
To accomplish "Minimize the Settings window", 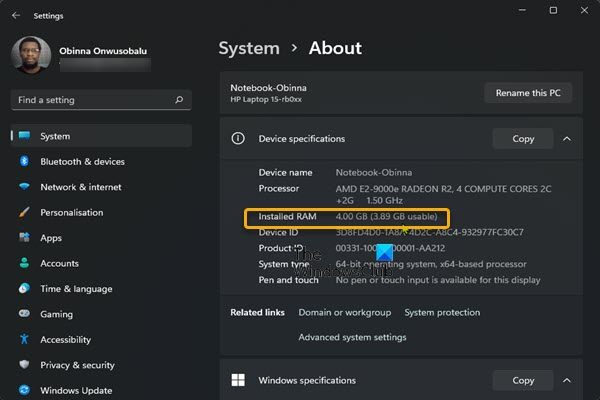I will click(522, 10).
